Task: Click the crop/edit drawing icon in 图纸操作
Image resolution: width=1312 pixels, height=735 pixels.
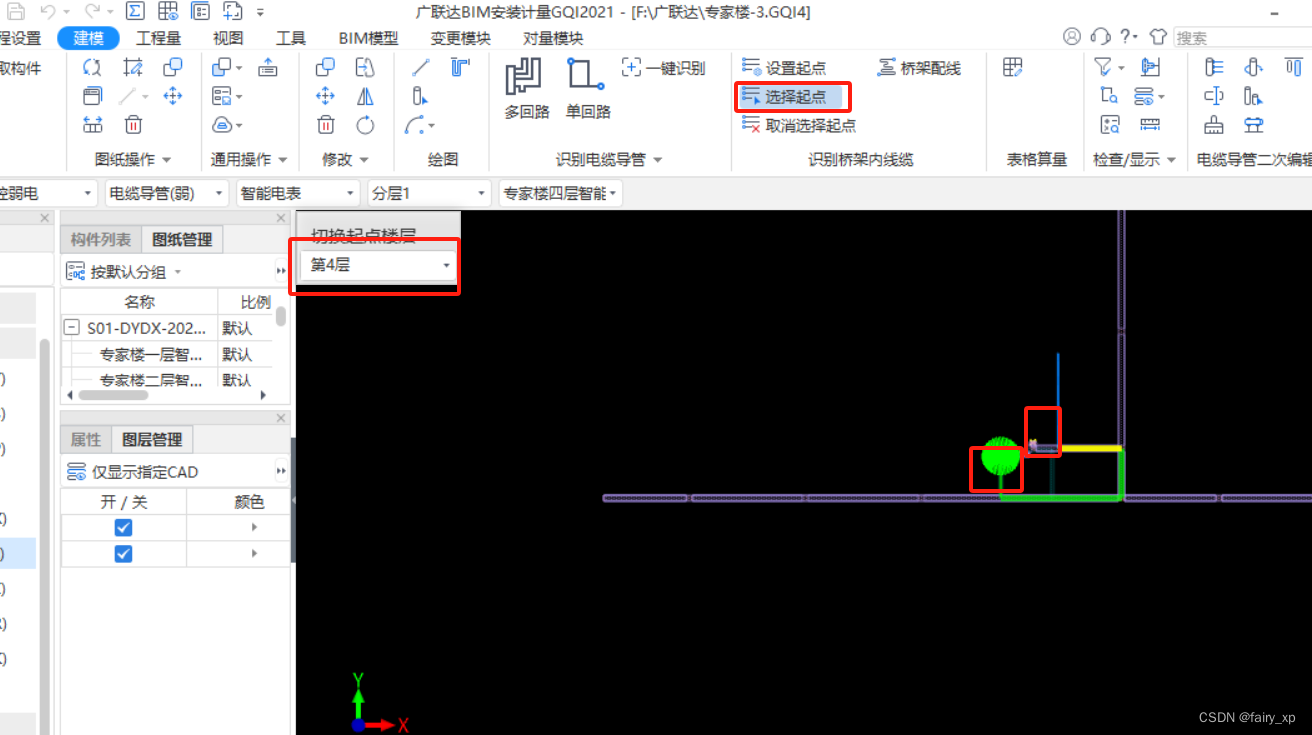Action: [133, 67]
